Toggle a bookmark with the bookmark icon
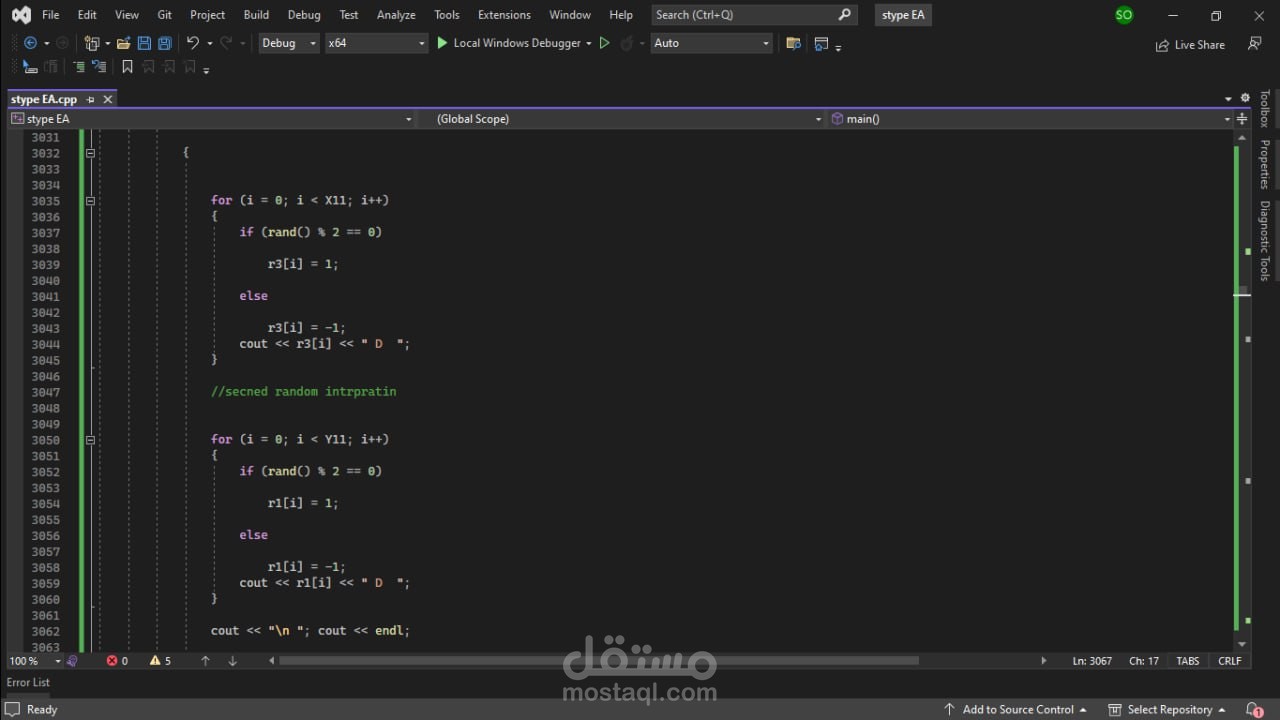The width and height of the screenshot is (1280, 720). (127, 67)
